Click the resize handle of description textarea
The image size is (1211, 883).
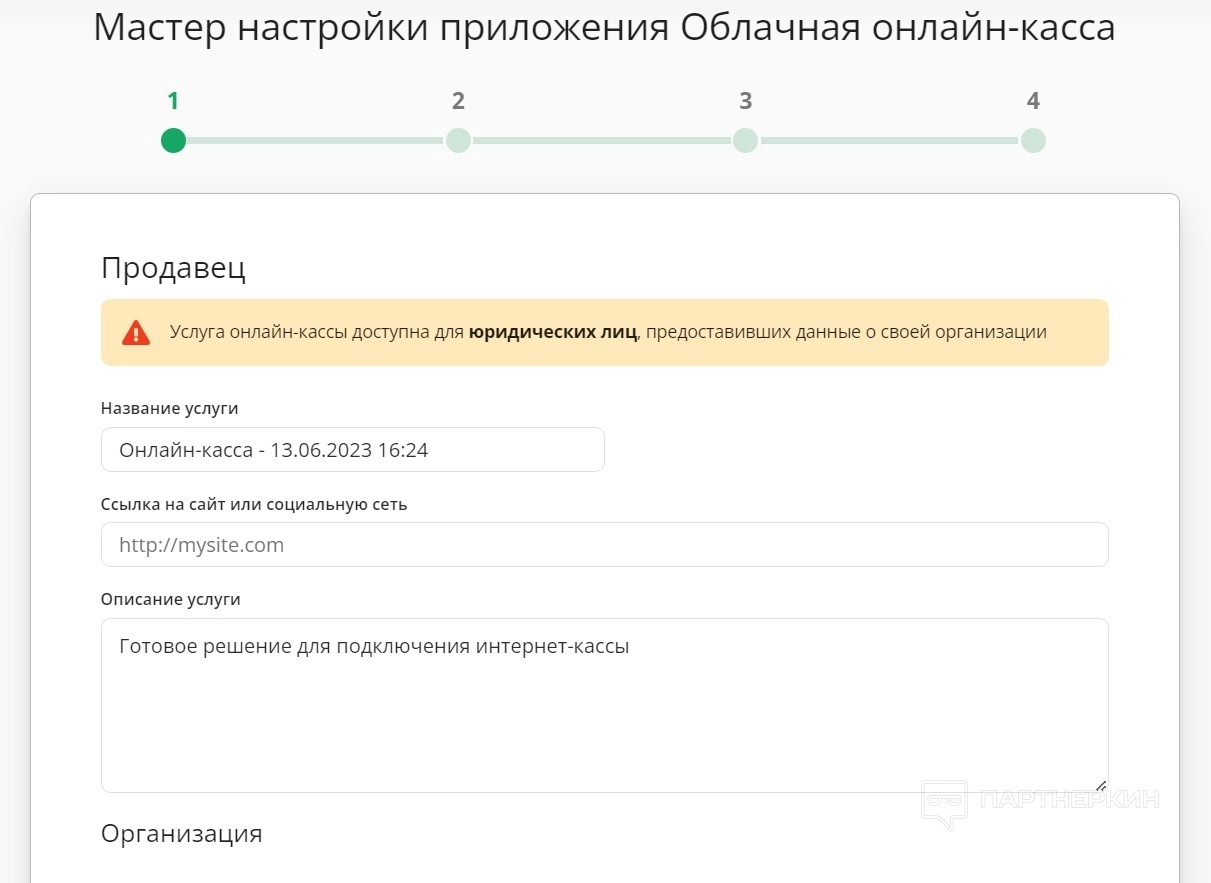[1100, 785]
